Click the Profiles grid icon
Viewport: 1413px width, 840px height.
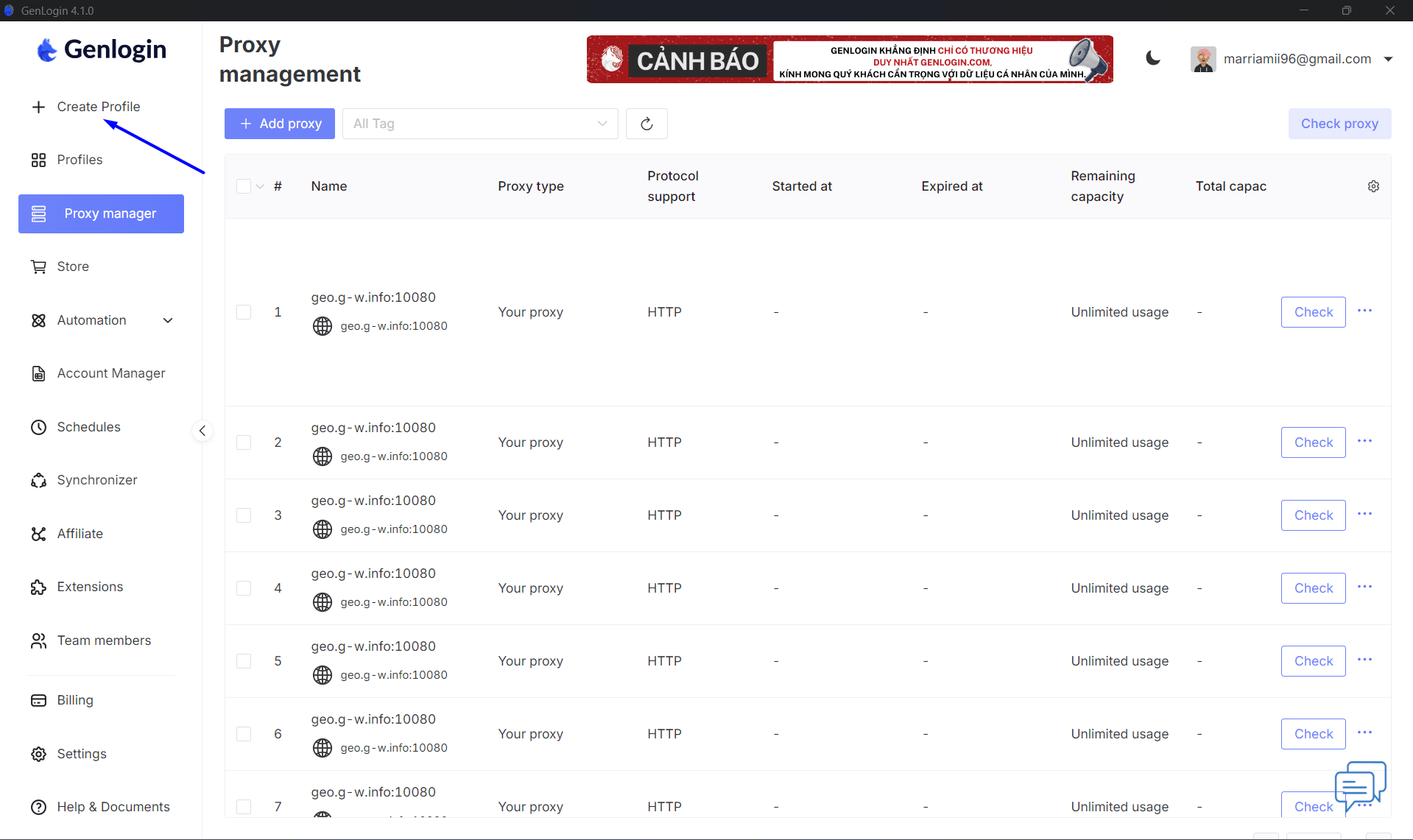coord(38,160)
